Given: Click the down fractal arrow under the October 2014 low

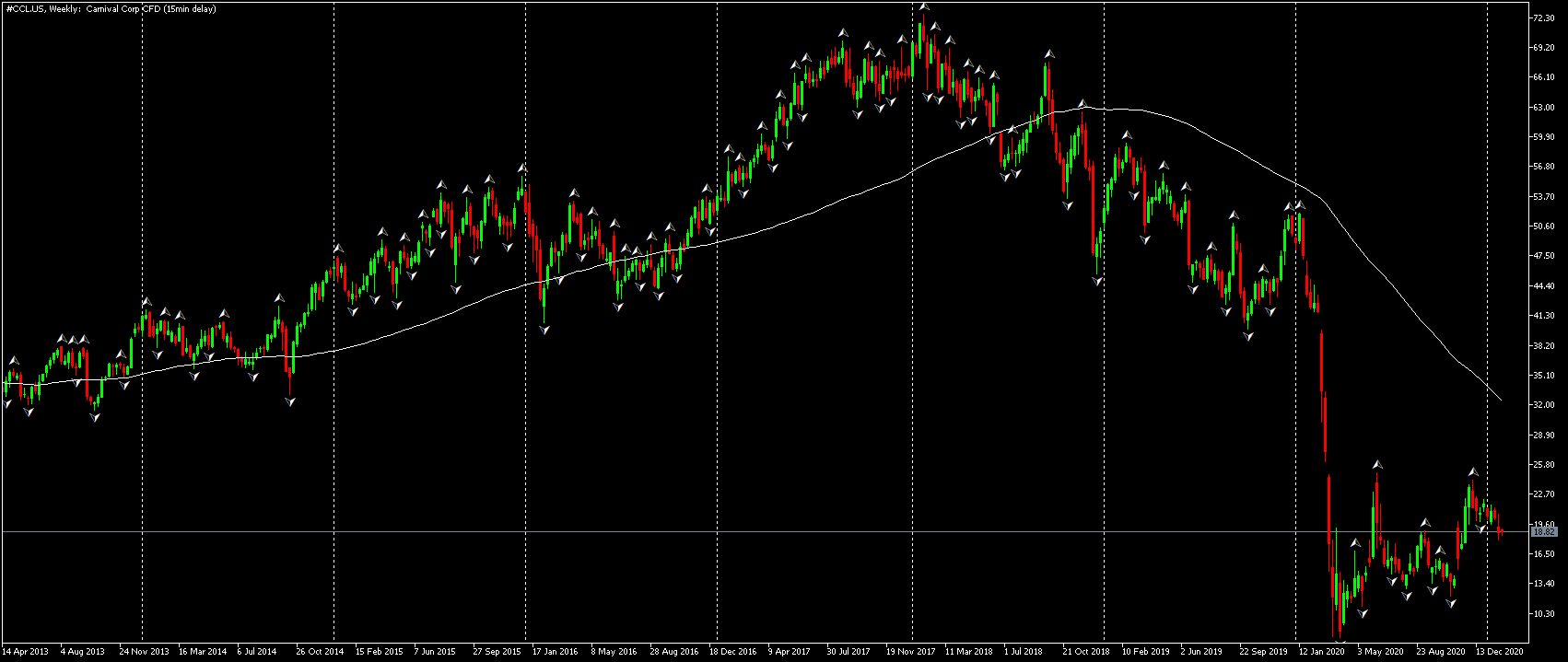Looking at the screenshot, I should pyautogui.click(x=291, y=401).
